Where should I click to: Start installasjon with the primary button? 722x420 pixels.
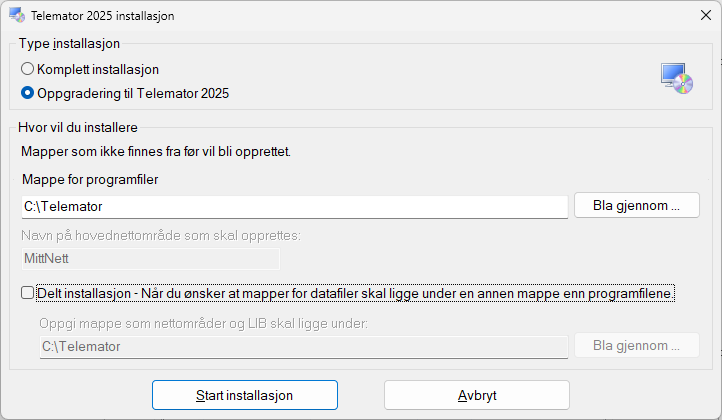tap(245, 395)
